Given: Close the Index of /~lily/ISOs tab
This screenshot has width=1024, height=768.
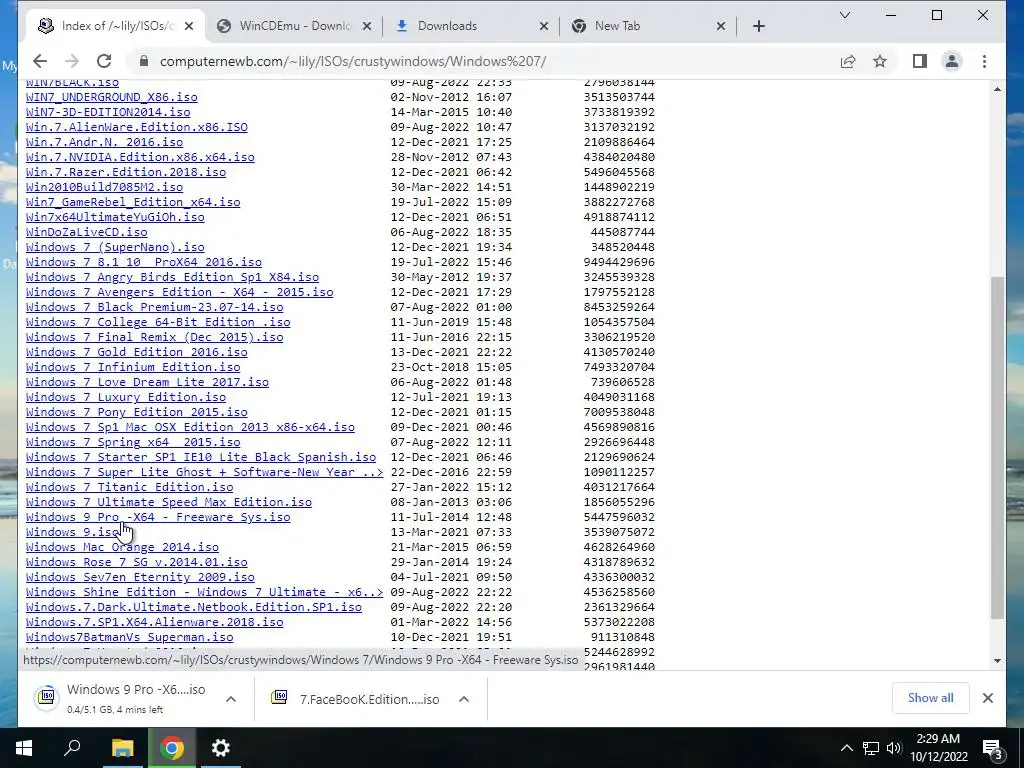Looking at the screenshot, I should [x=189, y=26].
